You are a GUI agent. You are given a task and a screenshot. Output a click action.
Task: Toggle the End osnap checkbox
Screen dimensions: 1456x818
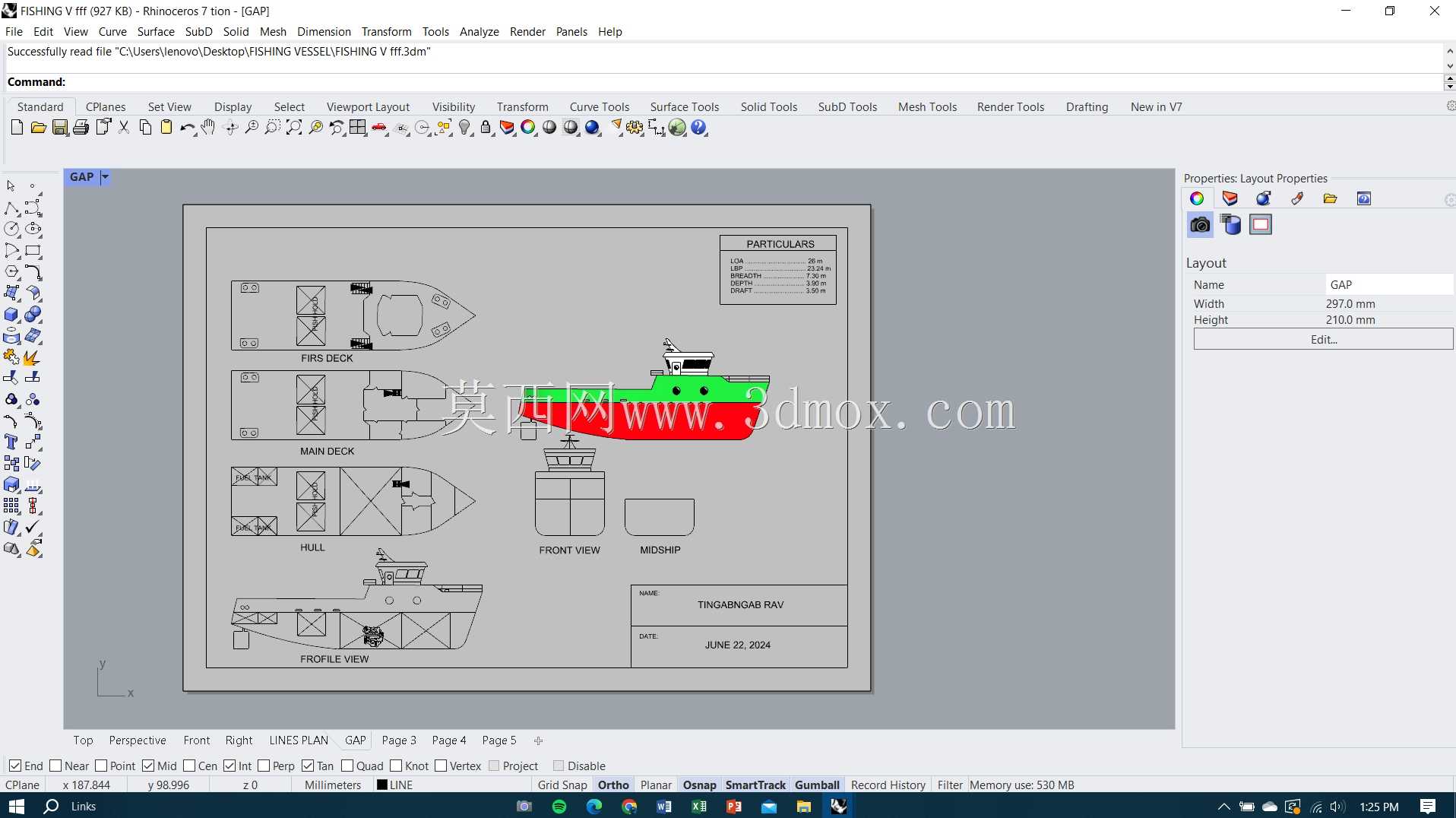tap(15, 766)
